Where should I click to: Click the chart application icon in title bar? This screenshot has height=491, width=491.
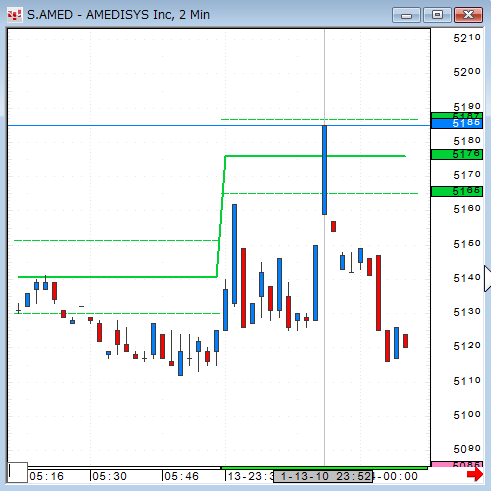tap(14, 15)
